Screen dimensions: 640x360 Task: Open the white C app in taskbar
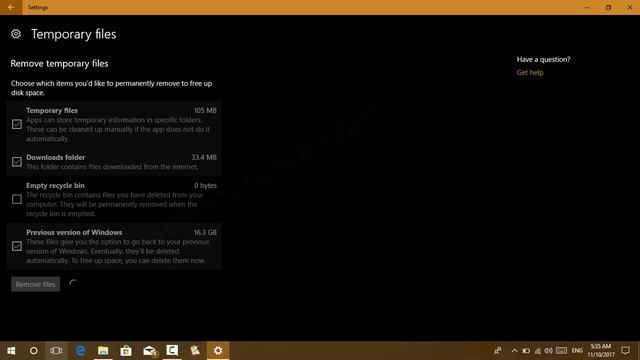pyautogui.click(x=172, y=351)
